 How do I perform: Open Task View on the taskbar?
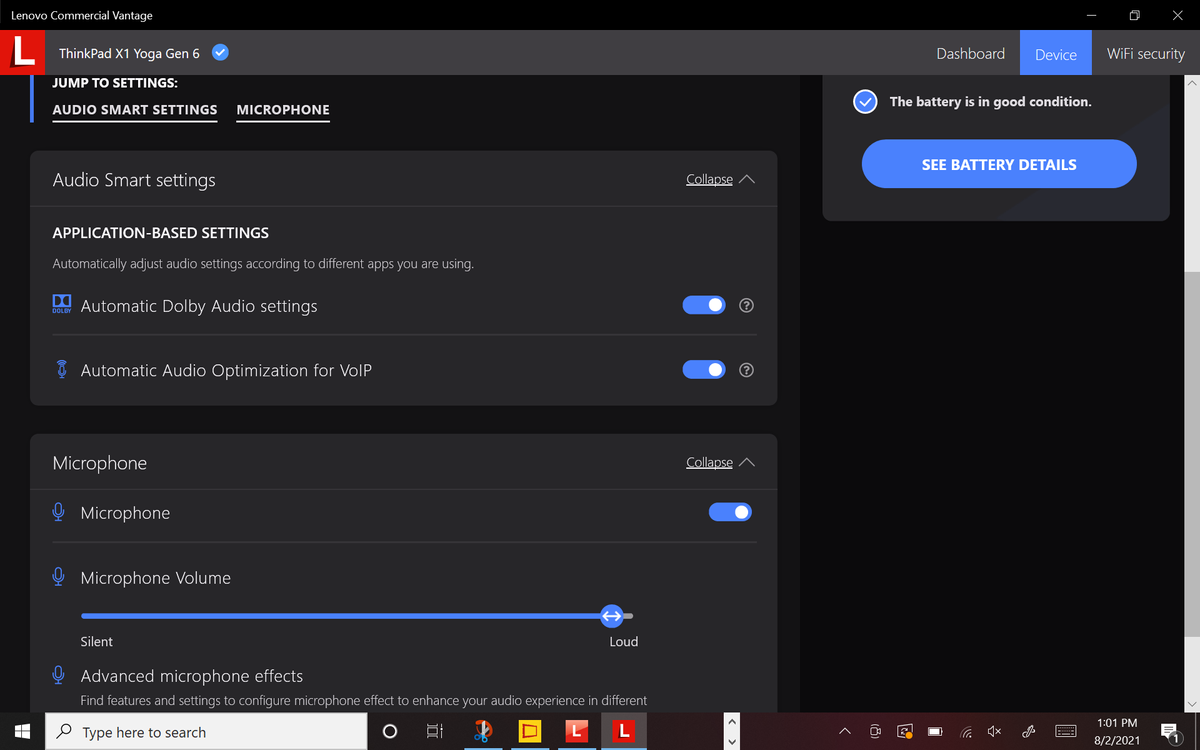tap(434, 732)
